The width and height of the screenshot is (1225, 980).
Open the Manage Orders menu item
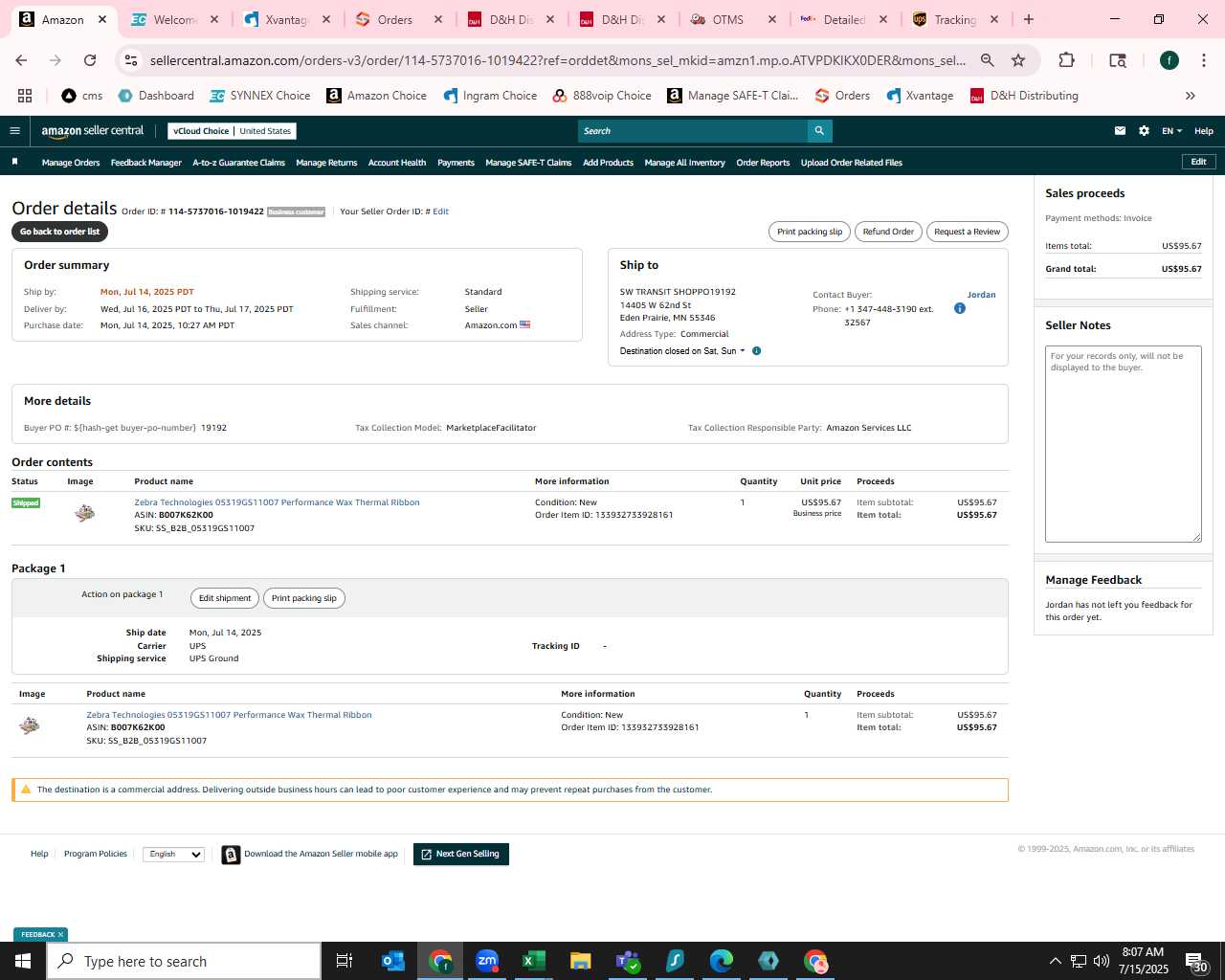tap(71, 163)
